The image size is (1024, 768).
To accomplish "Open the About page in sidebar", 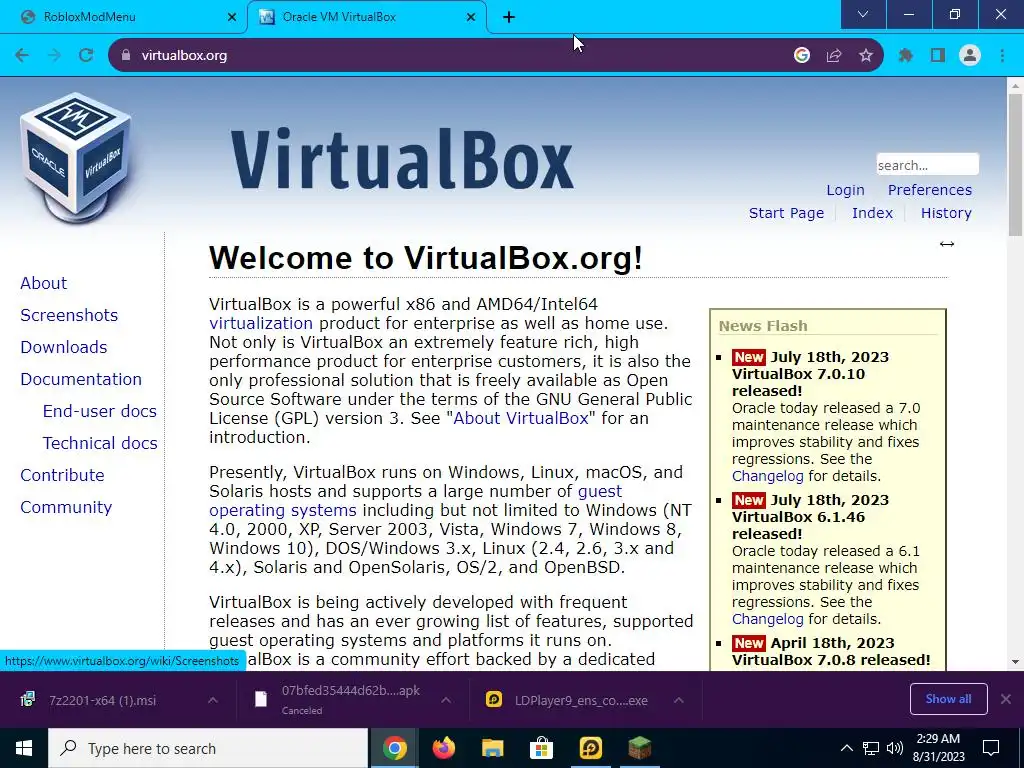I will (44, 283).
